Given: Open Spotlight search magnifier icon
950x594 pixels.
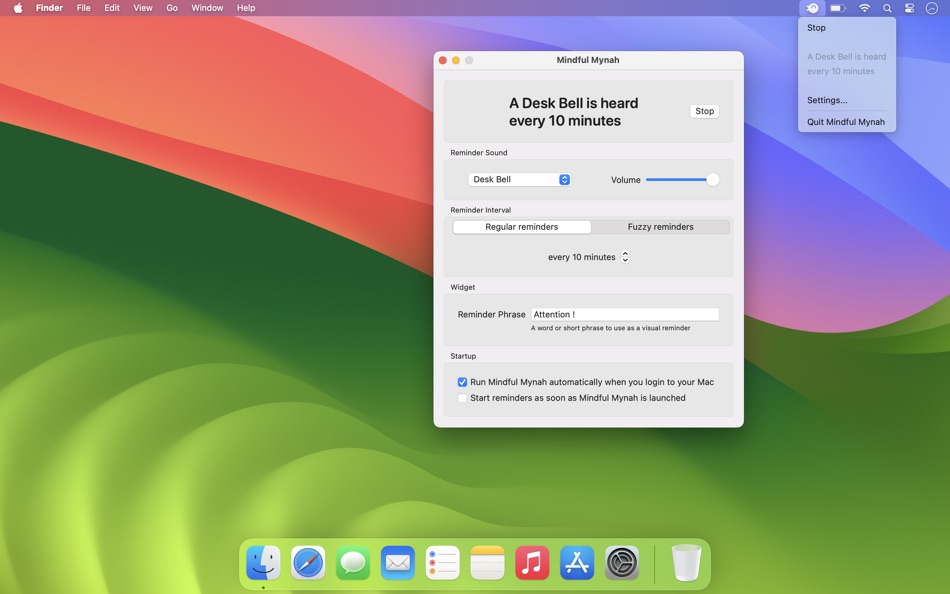Looking at the screenshot, I should coord(887,8).
